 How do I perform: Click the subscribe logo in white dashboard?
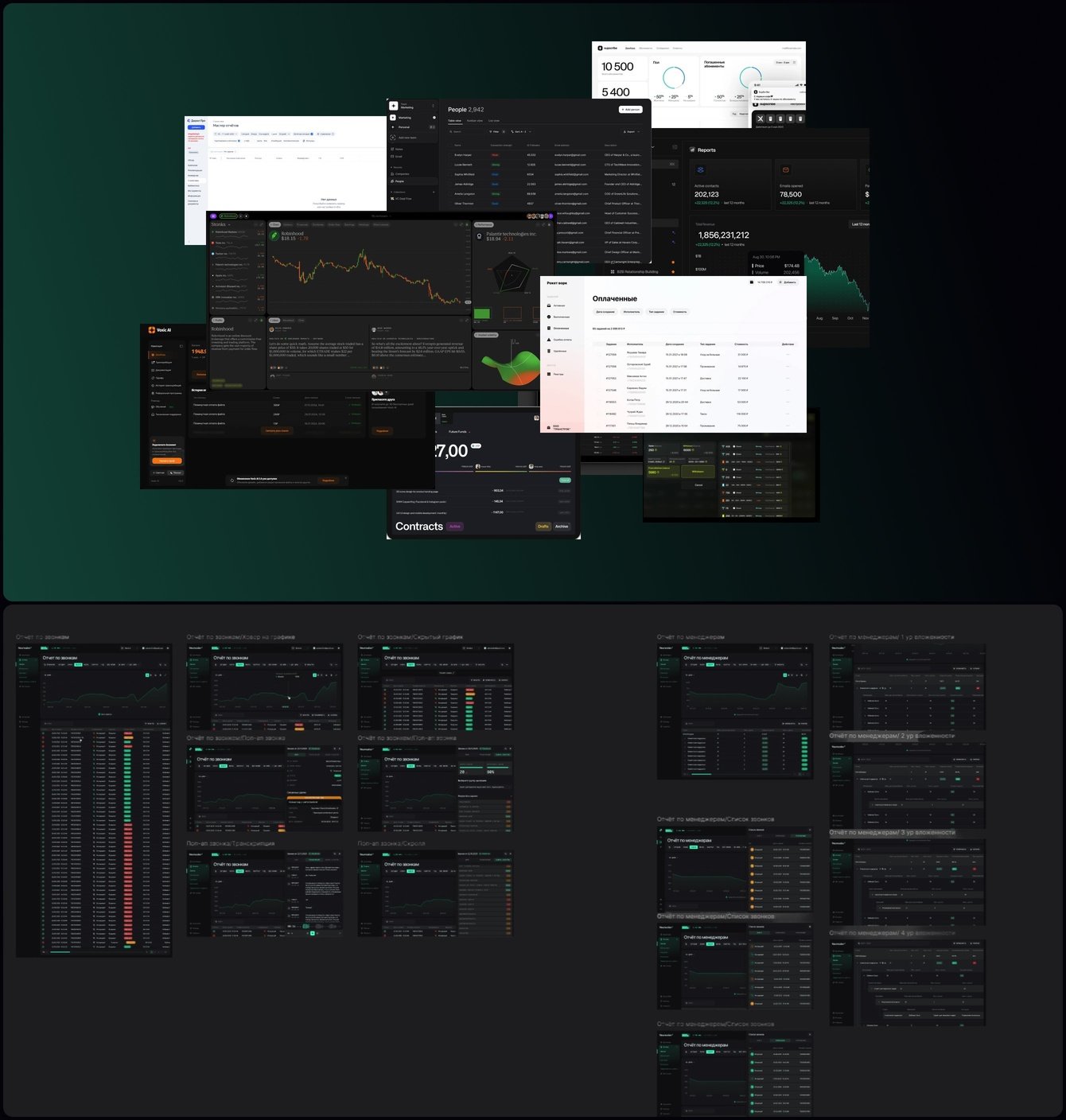pos(607,48)
